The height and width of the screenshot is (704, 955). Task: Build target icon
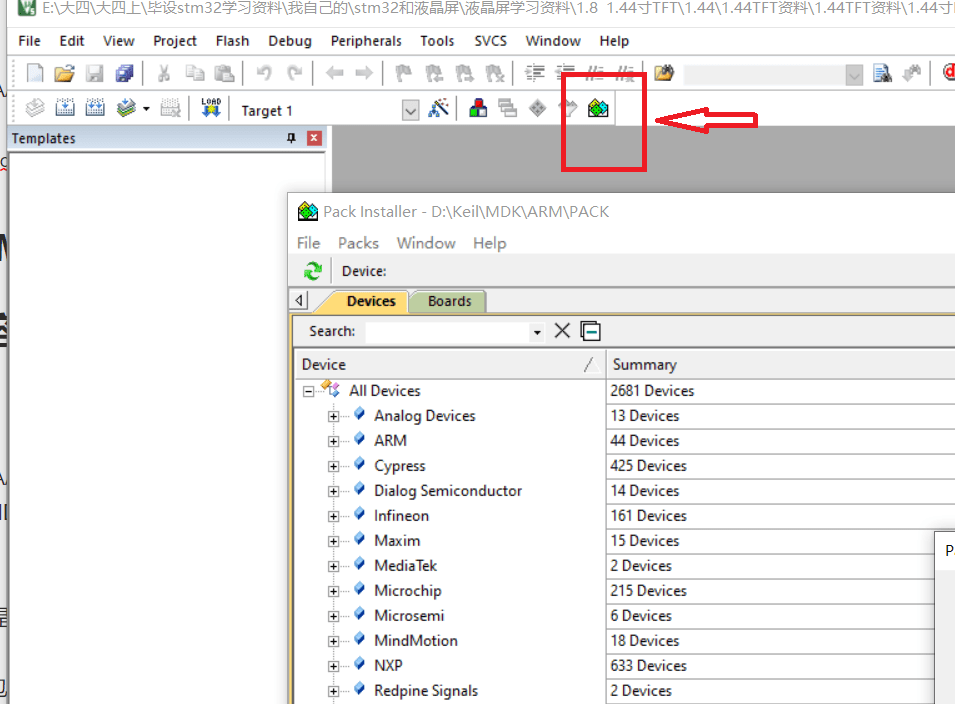[65, 108]
